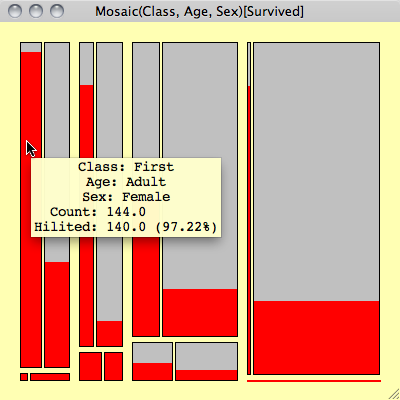400x400 pixels.
Task: Click red First-class child male bar
Action: pos(50,377)
